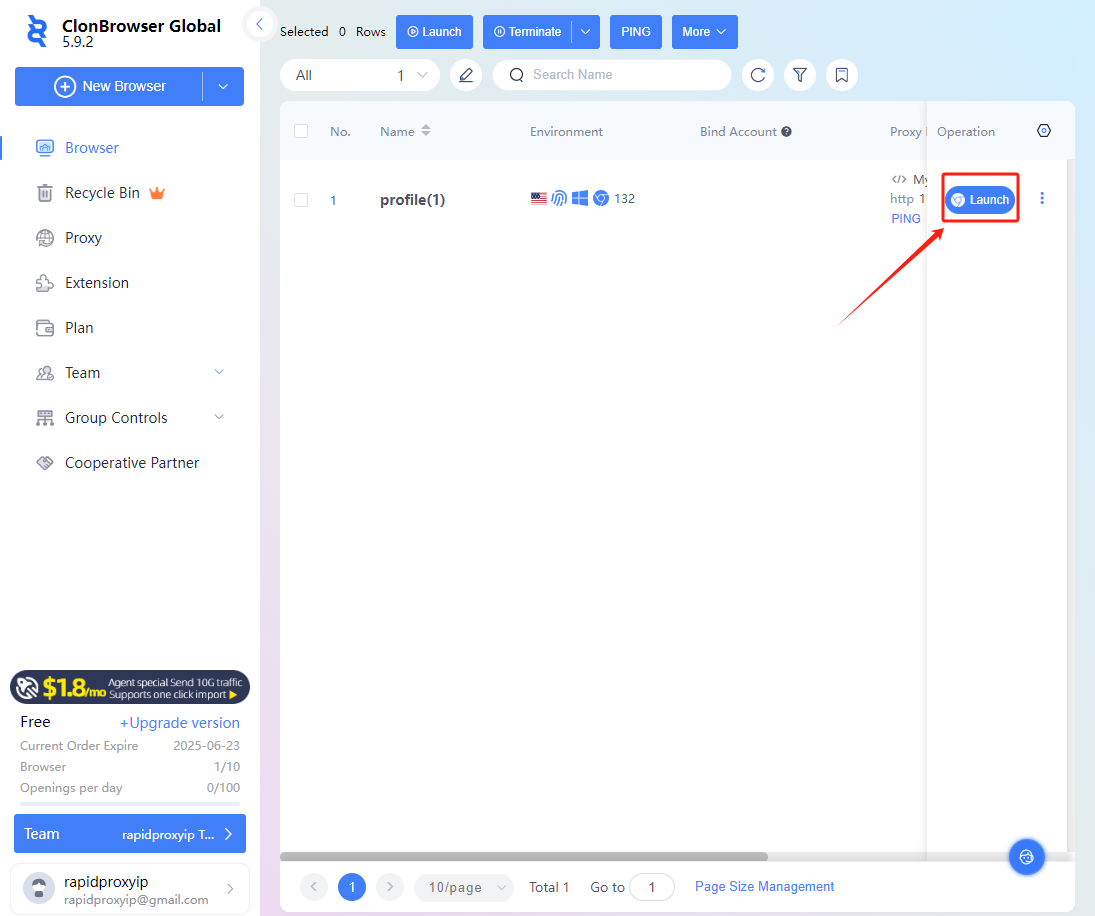Click the US flag icon in profile(1) row

[x=538, y=198]
